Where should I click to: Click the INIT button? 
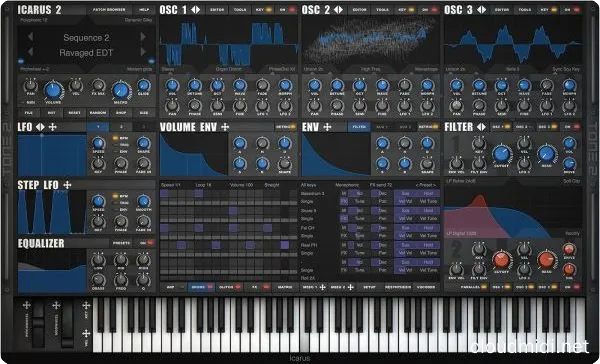point(52,113)
